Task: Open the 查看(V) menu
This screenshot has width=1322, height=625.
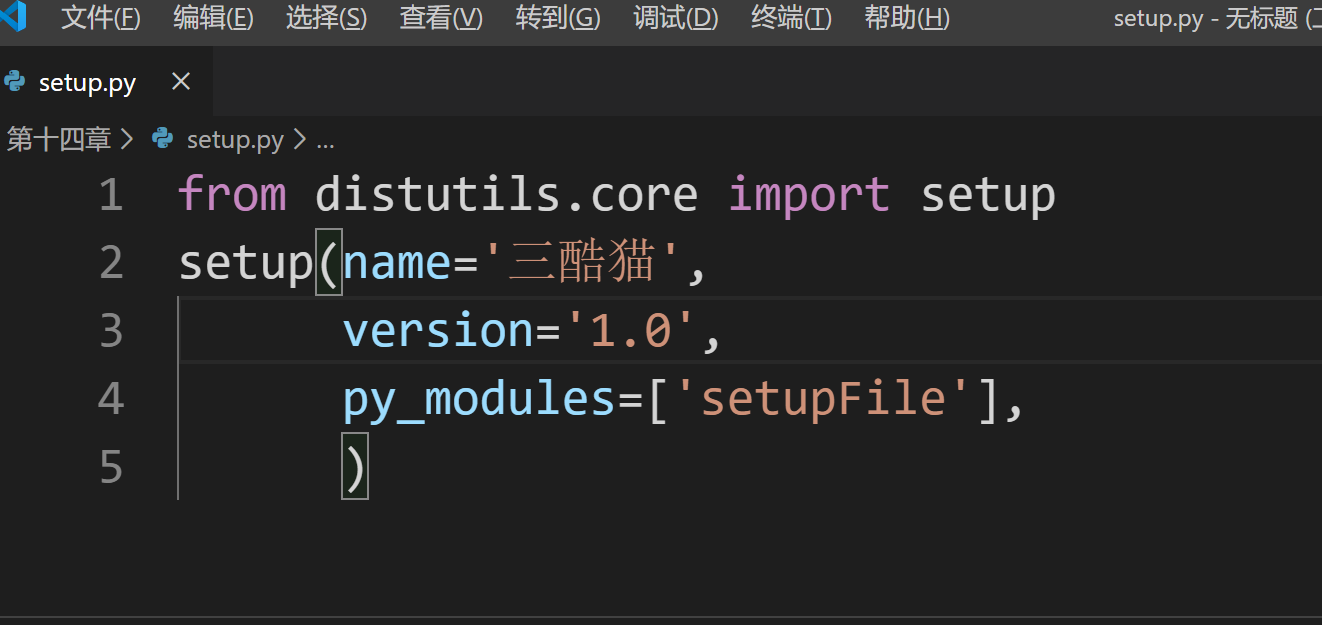Action: 441,18
